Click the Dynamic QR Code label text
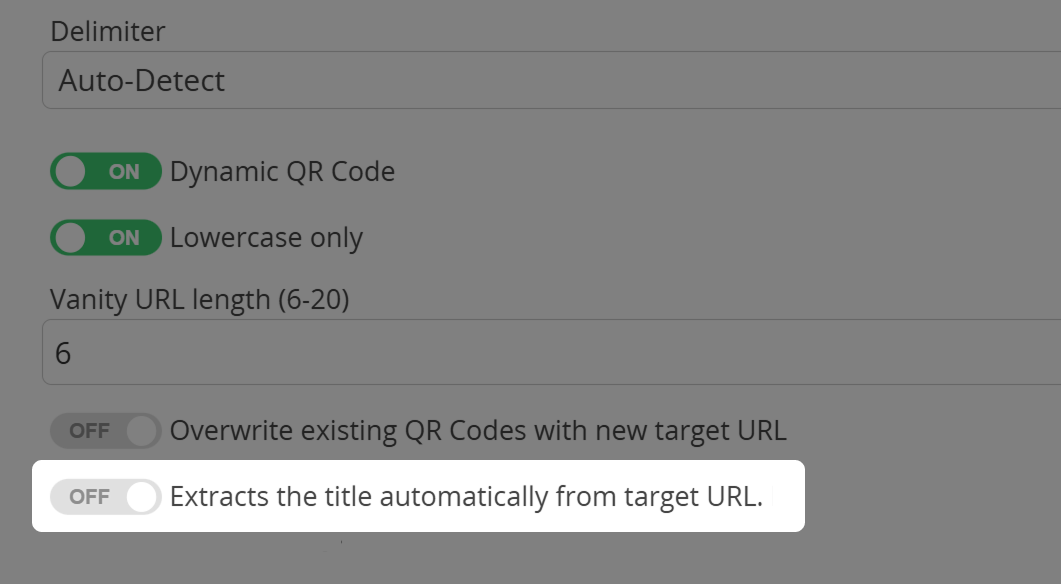This screenshot has height=584, width=1061. coord(282,171)
